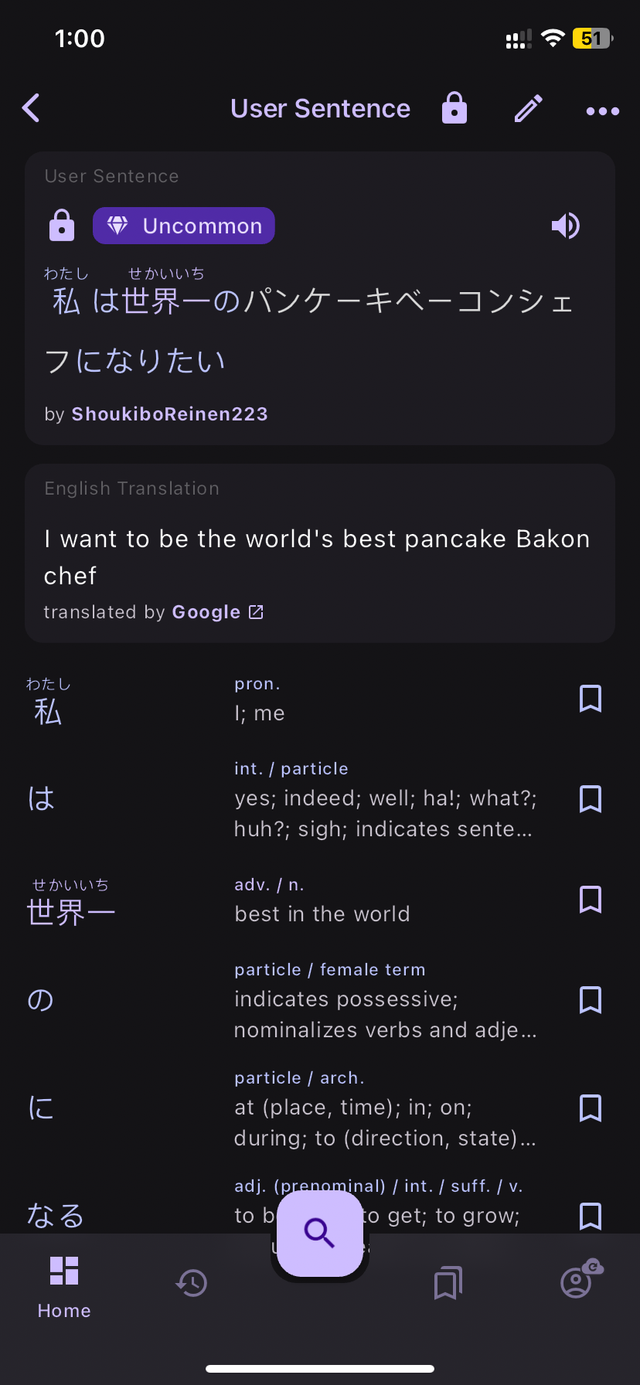Bookmark the word 世界一
Image resolution: width=640 pixels, height=1385 pixels.
[x=590, y=900]
